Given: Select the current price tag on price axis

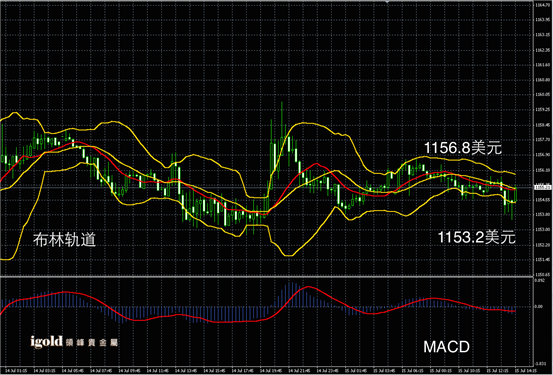Looking at the screenshot, I should (543, 187).
